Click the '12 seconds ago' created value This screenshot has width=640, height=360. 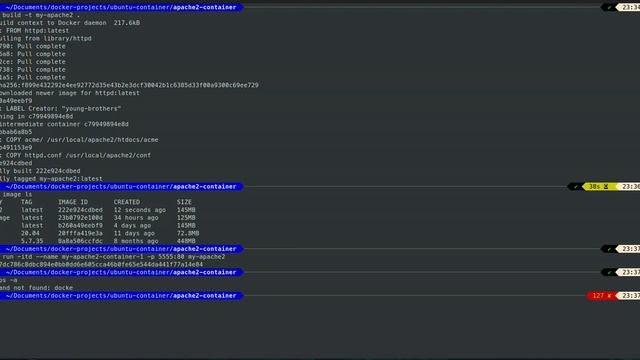pos(140,210)
